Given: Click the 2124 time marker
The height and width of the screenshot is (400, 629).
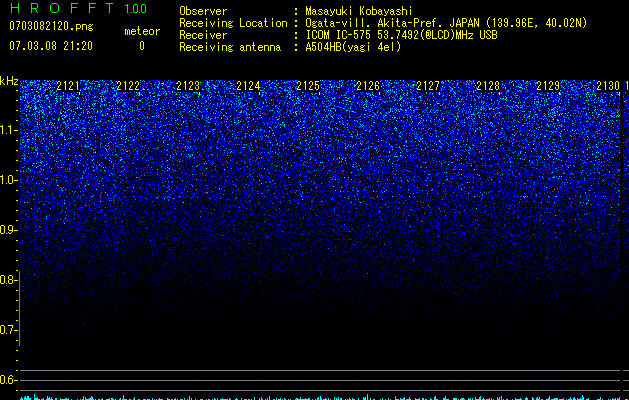Looking at the screenshot, I should [248, 86].
